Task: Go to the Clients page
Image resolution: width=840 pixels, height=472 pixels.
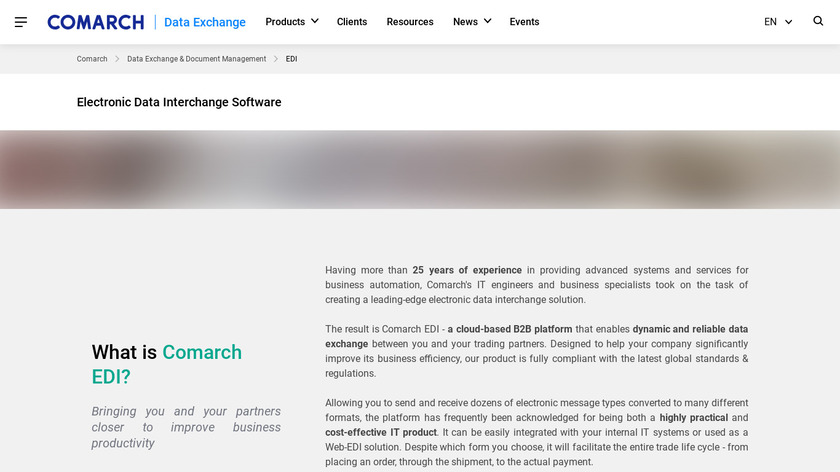Action: click(x=352, y=22)
